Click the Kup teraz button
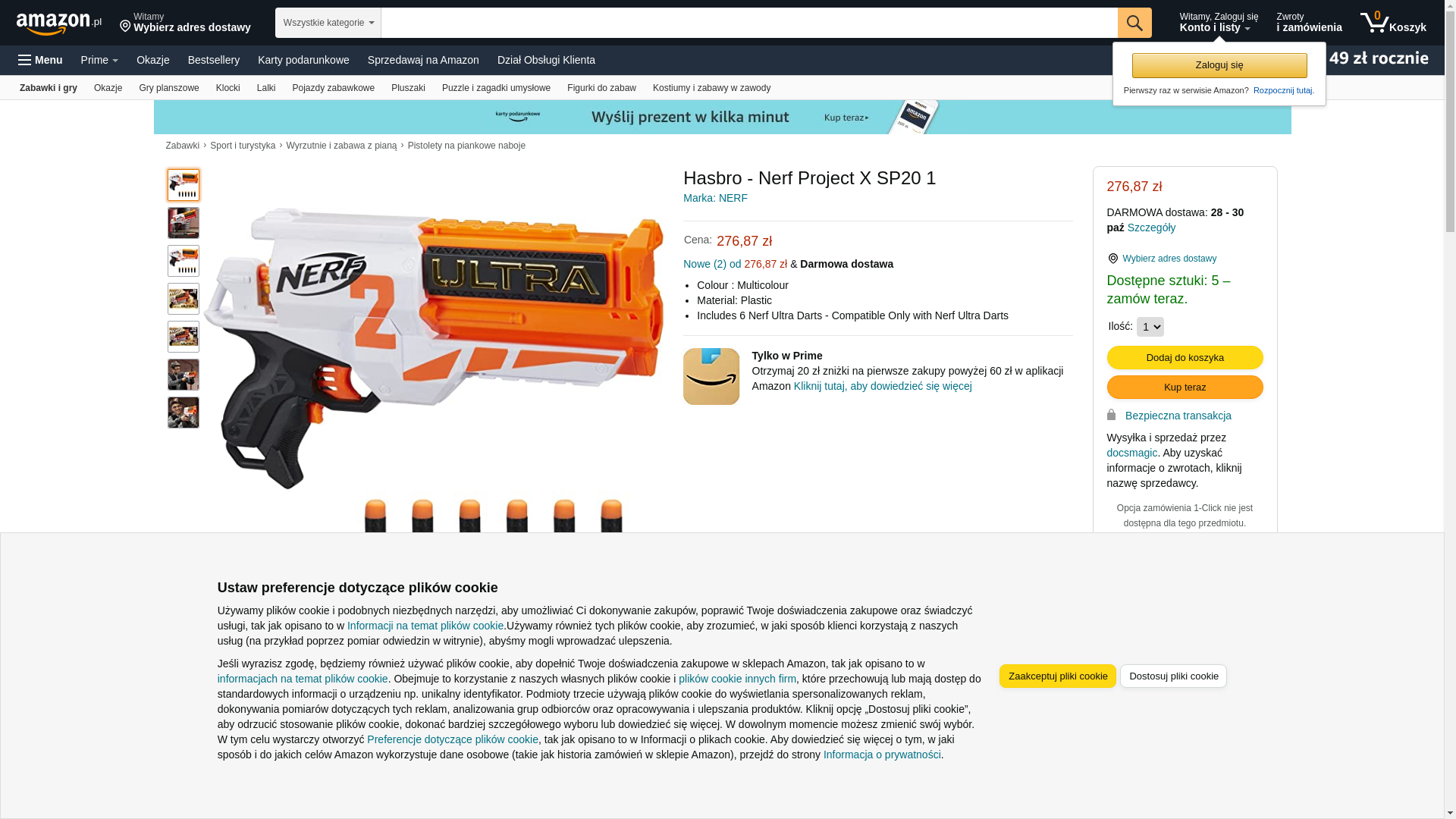Image resolution: width=1456 pixels, height=819 pixels. coord(1185,388)
